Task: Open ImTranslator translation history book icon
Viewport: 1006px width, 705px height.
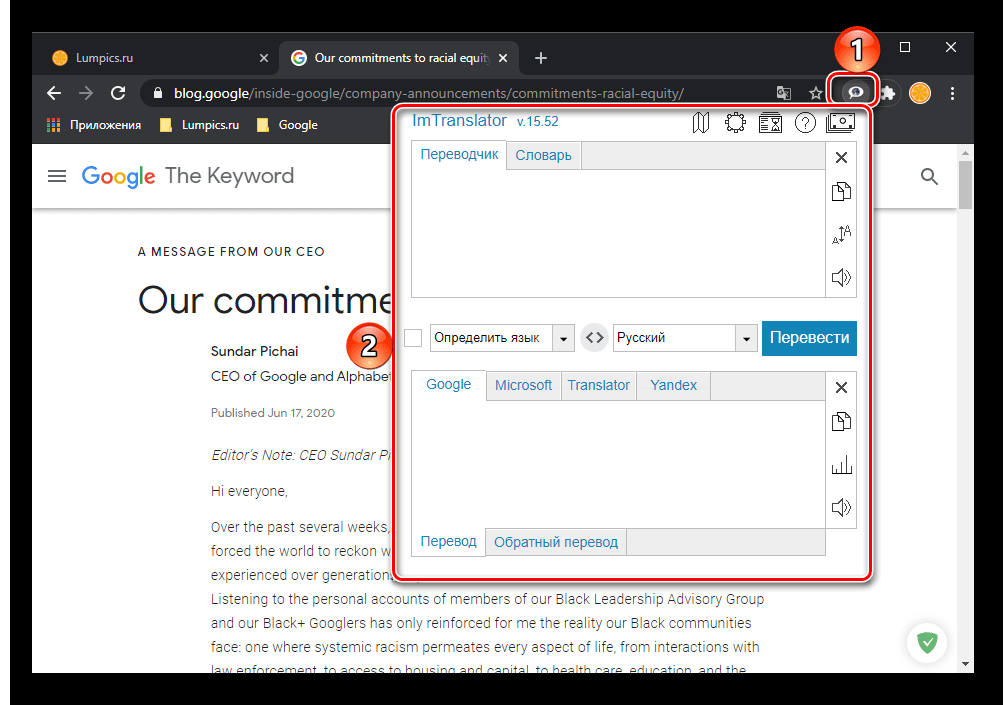Action: pyautogui.click(x=701, y=122)
